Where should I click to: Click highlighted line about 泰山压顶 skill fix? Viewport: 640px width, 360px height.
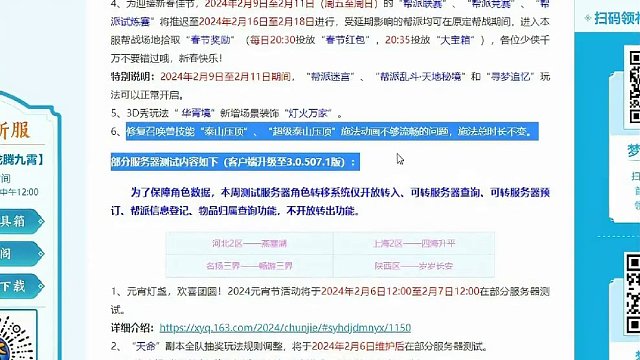click(332, 131)
